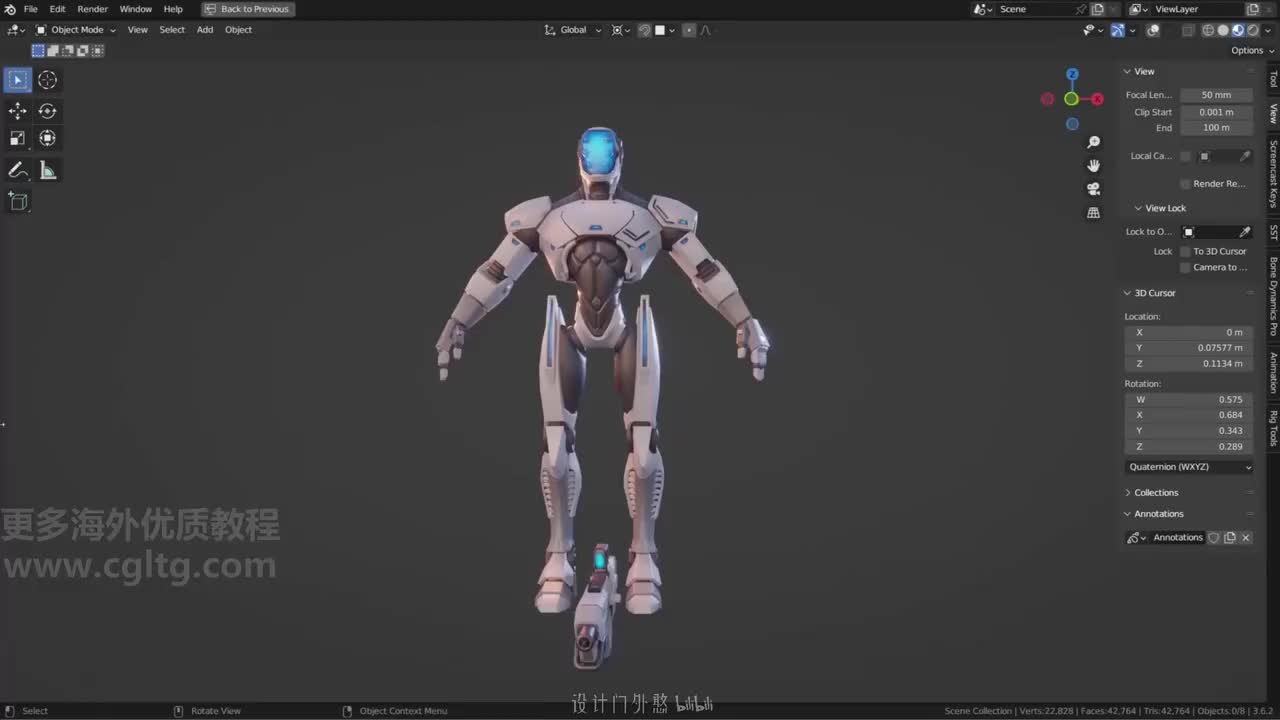The height and width of the screenshot is (720, 1280).
Task: Pick the Rotate tool
Action: 48,111
